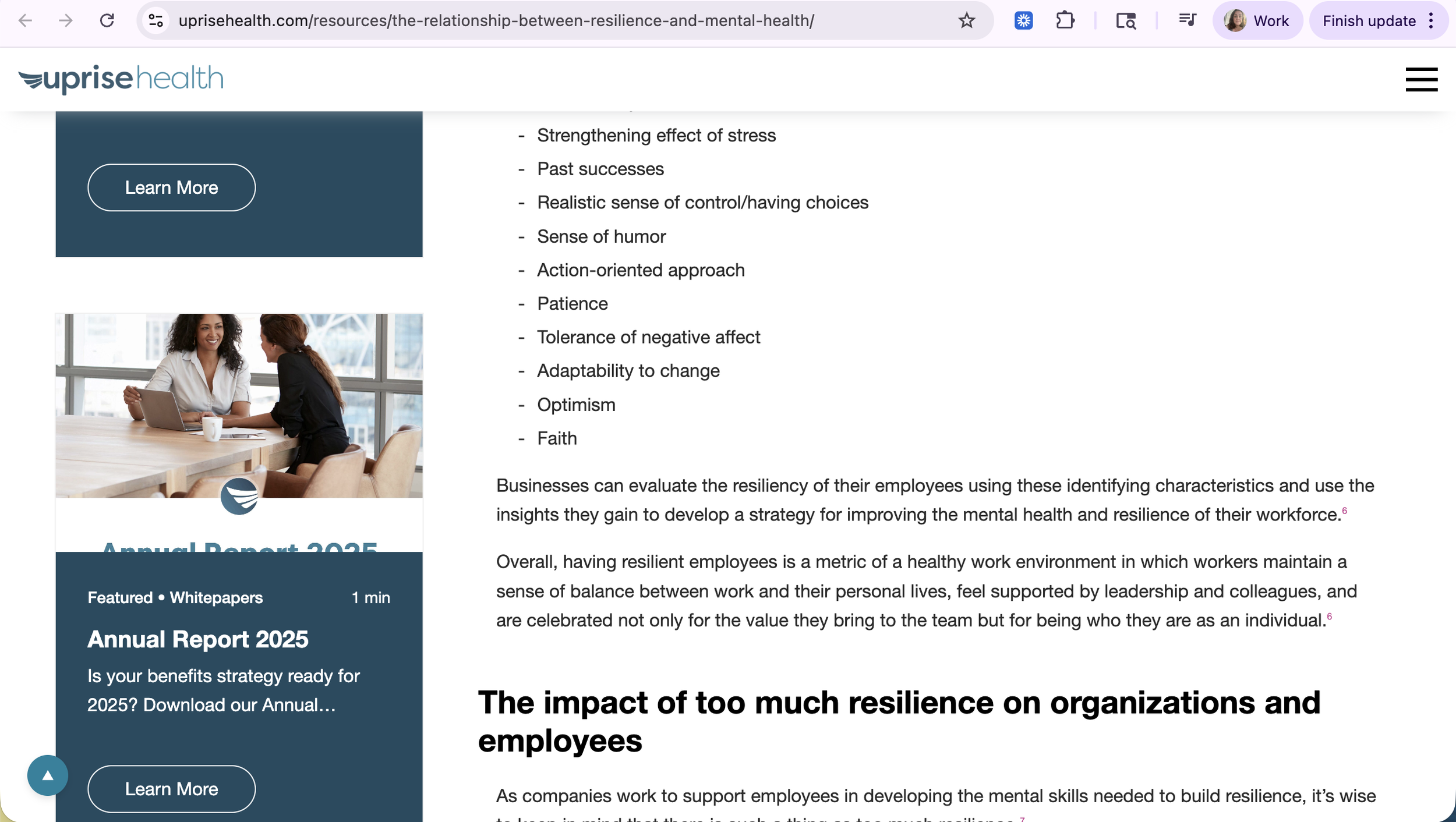Click Learn More under Annual Report 2025
This screenshot has width=1456, height=822.
171,788
